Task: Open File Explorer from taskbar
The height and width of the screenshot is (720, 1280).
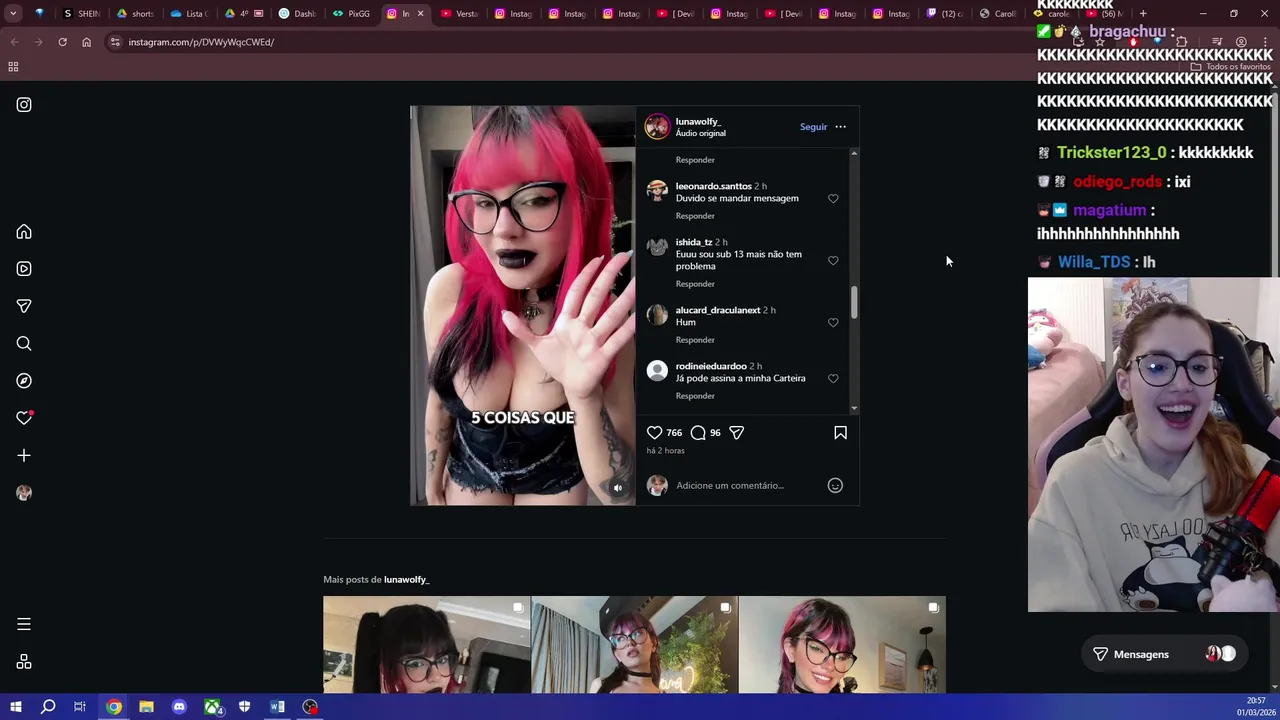Action: pos(146,707)
